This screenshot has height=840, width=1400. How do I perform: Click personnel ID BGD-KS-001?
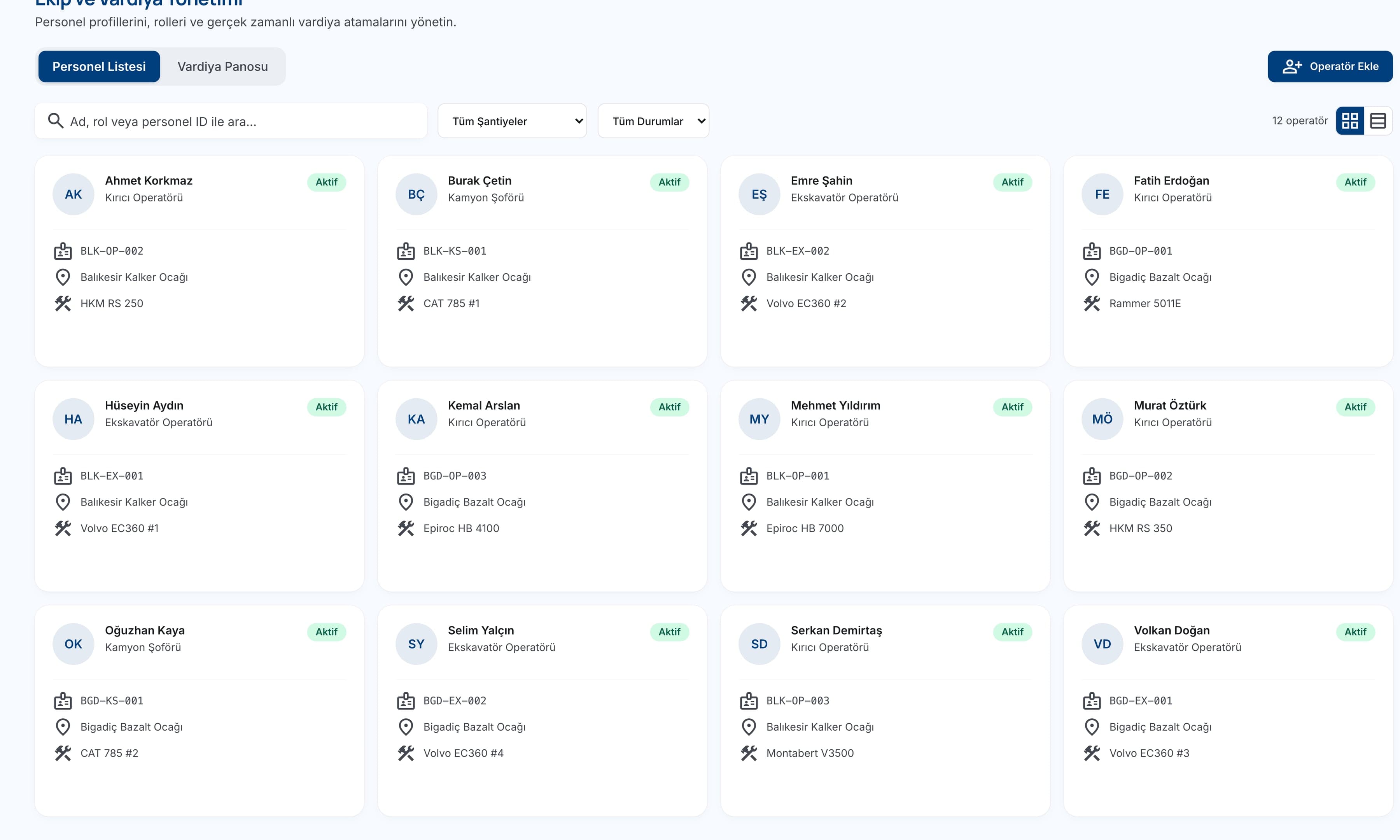(112, 700)
